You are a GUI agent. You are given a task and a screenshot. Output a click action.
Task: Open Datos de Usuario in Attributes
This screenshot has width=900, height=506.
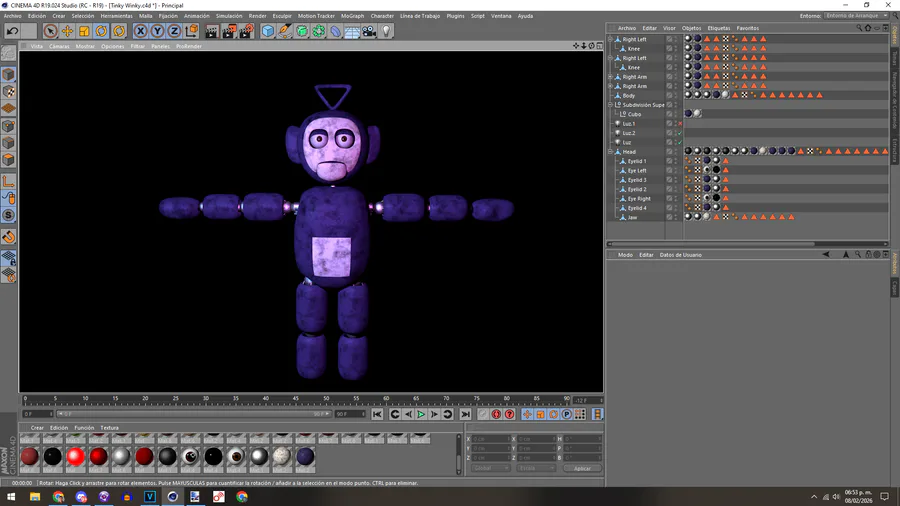point(680,255)
